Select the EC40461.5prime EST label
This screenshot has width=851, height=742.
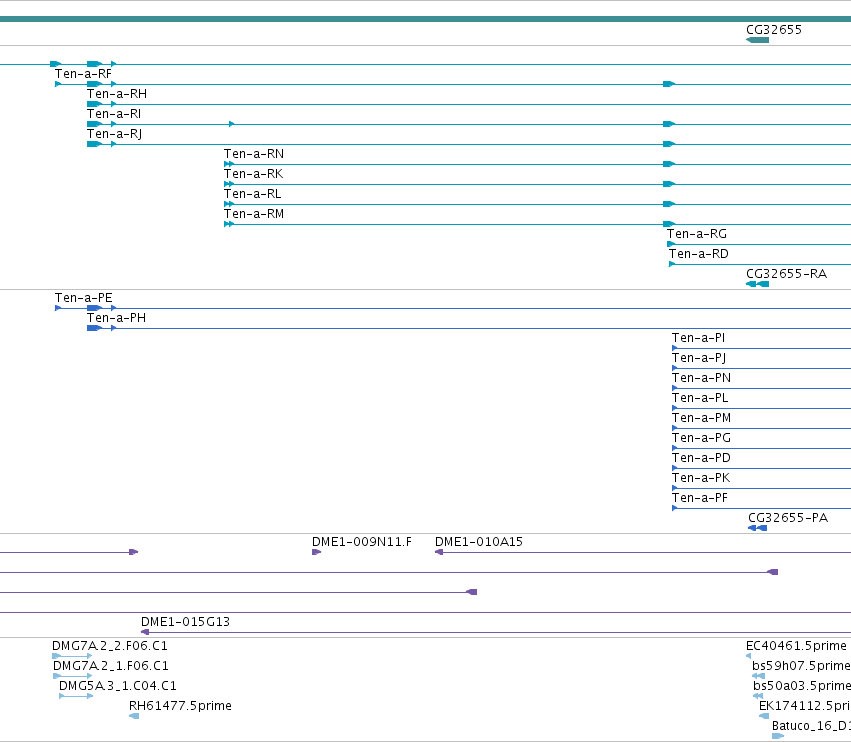click(x=796, y=646)
